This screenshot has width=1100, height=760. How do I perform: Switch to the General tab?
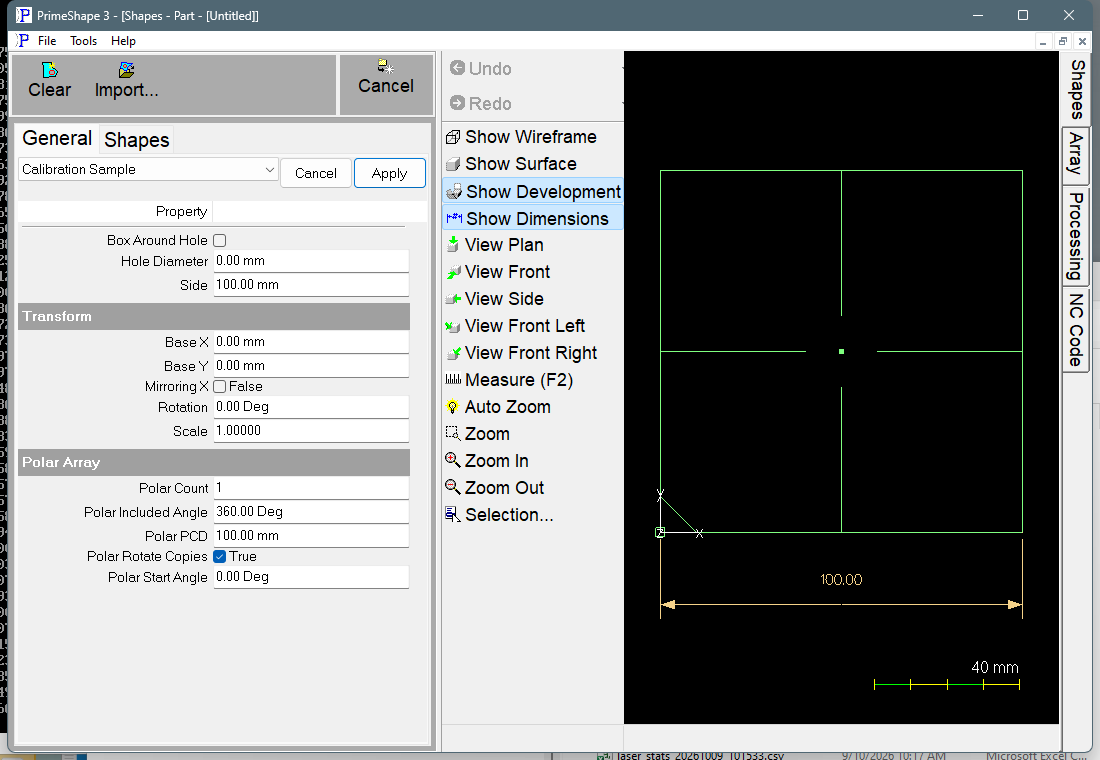tap(57, 138)
